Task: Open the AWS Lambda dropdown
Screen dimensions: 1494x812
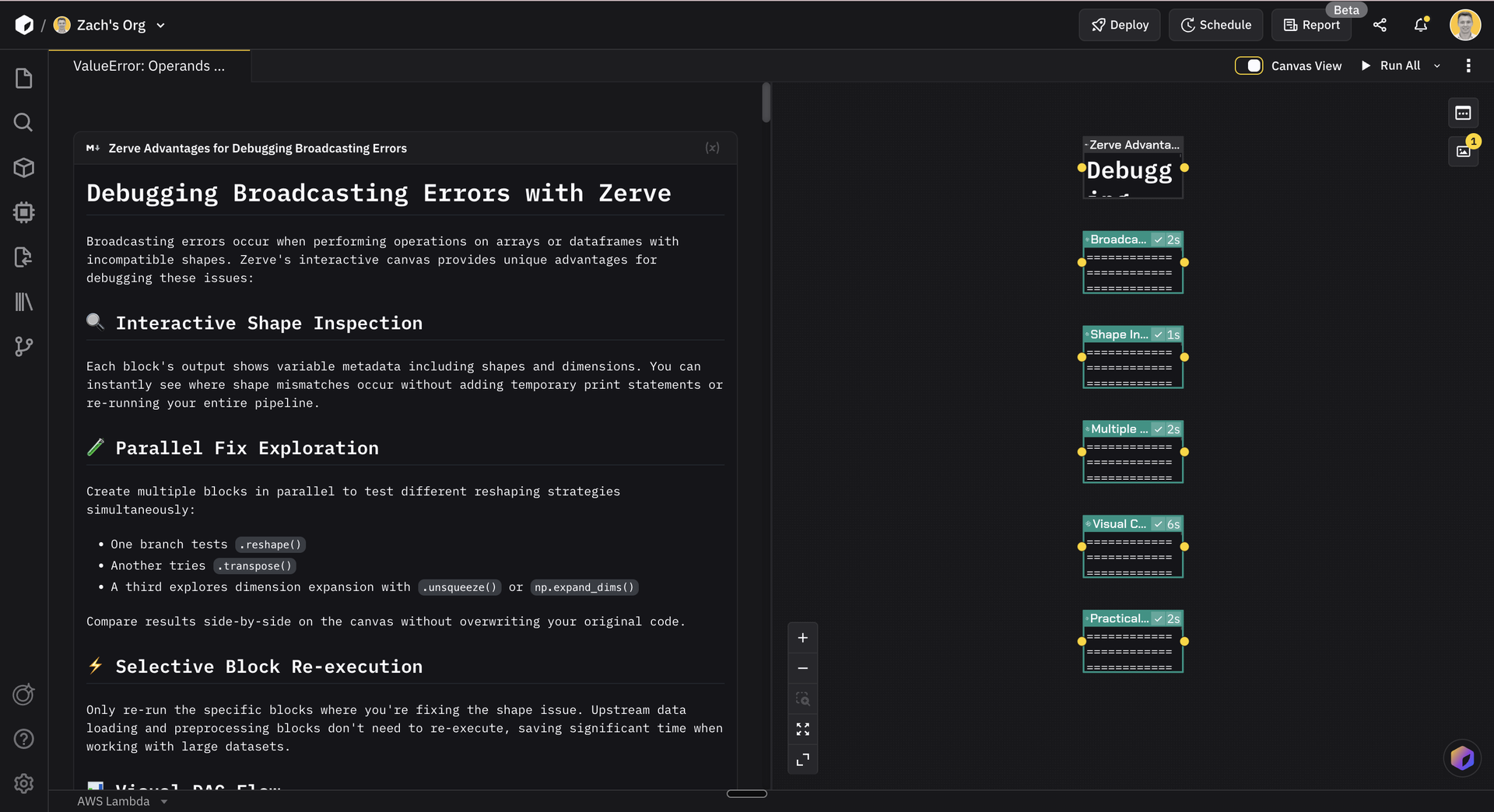Action: coord(122,801)
